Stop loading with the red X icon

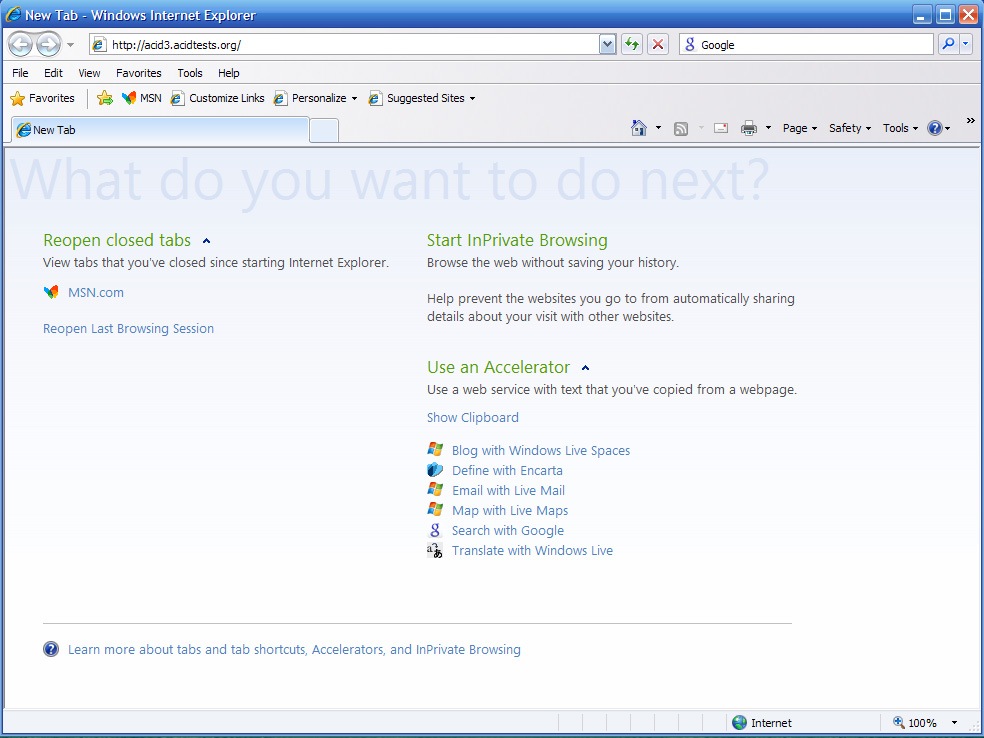(658, 45)
